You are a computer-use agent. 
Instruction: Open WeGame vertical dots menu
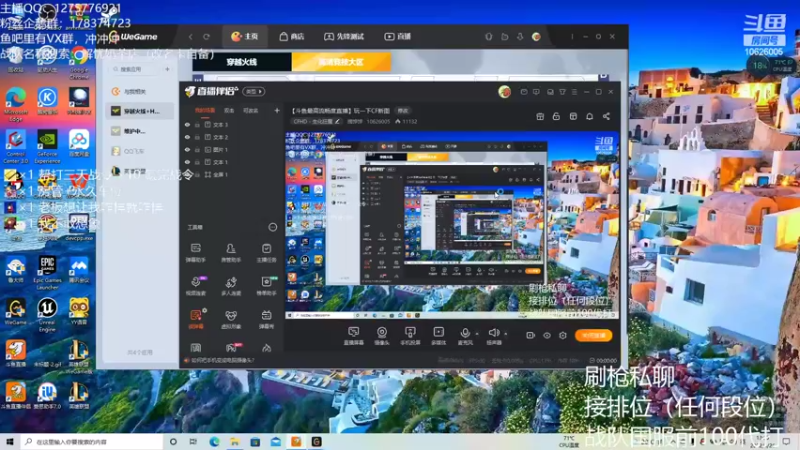pos(572,37)
